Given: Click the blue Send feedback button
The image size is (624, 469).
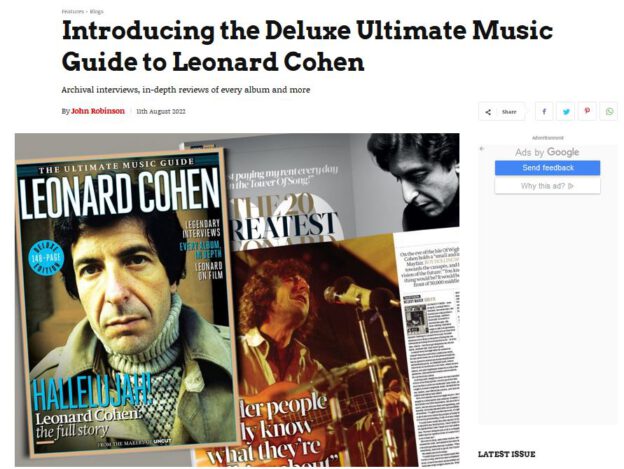Looking at the screenshot, I should (548, 168).
